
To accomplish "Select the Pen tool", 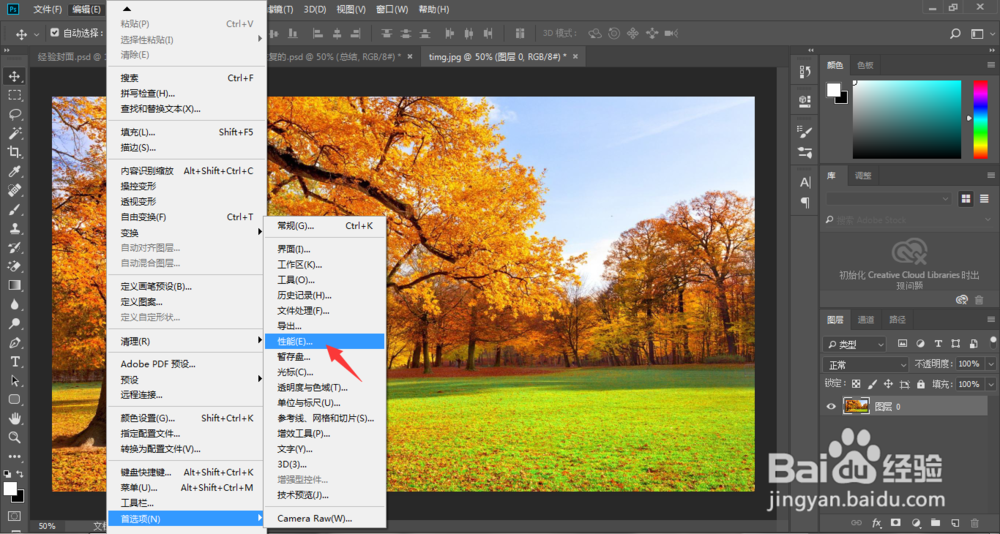I will (x=15, y=343).
